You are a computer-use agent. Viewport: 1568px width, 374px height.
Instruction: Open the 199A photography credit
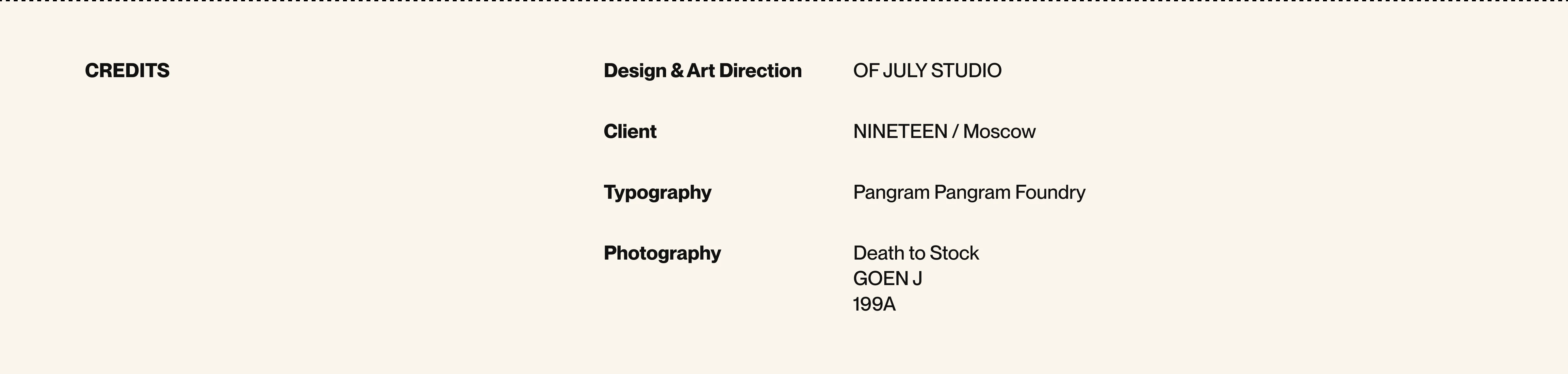tap(874, 305)
